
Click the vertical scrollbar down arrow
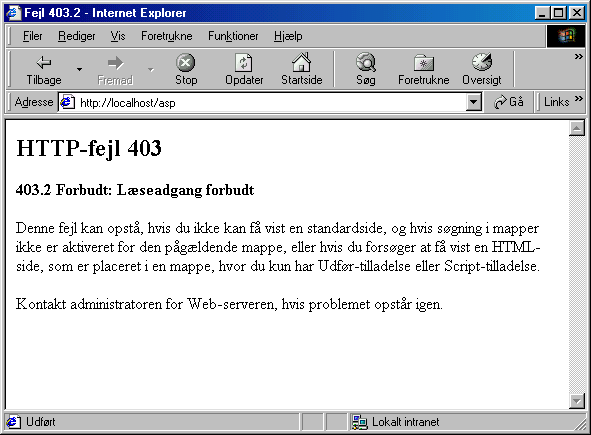[x=577, y=401]
